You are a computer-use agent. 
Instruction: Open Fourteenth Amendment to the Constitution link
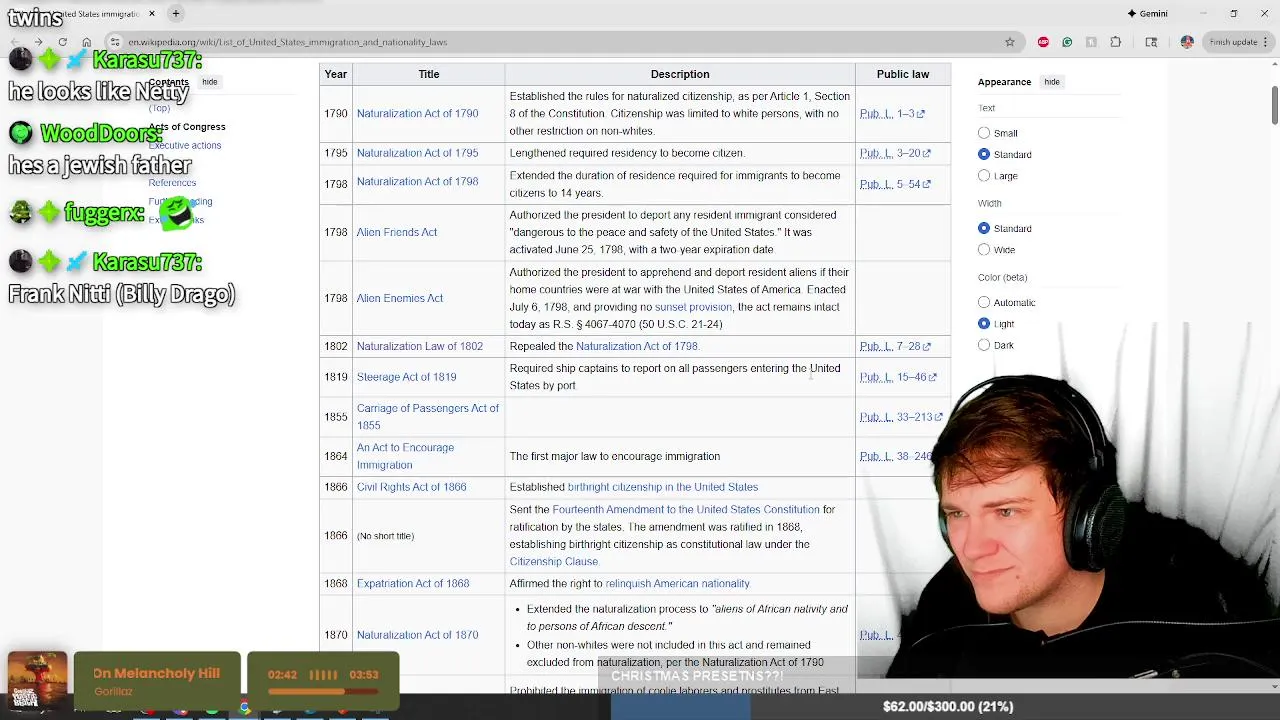[686, 509]
